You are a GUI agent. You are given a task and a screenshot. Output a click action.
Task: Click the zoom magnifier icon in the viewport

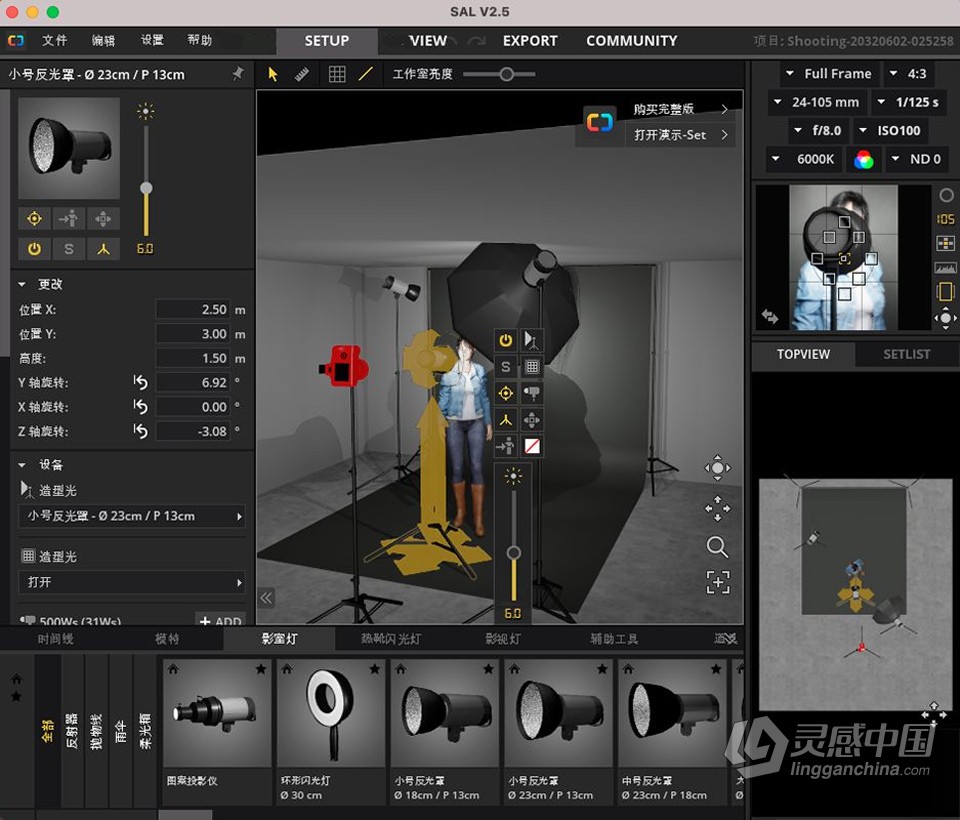point(718,547)
